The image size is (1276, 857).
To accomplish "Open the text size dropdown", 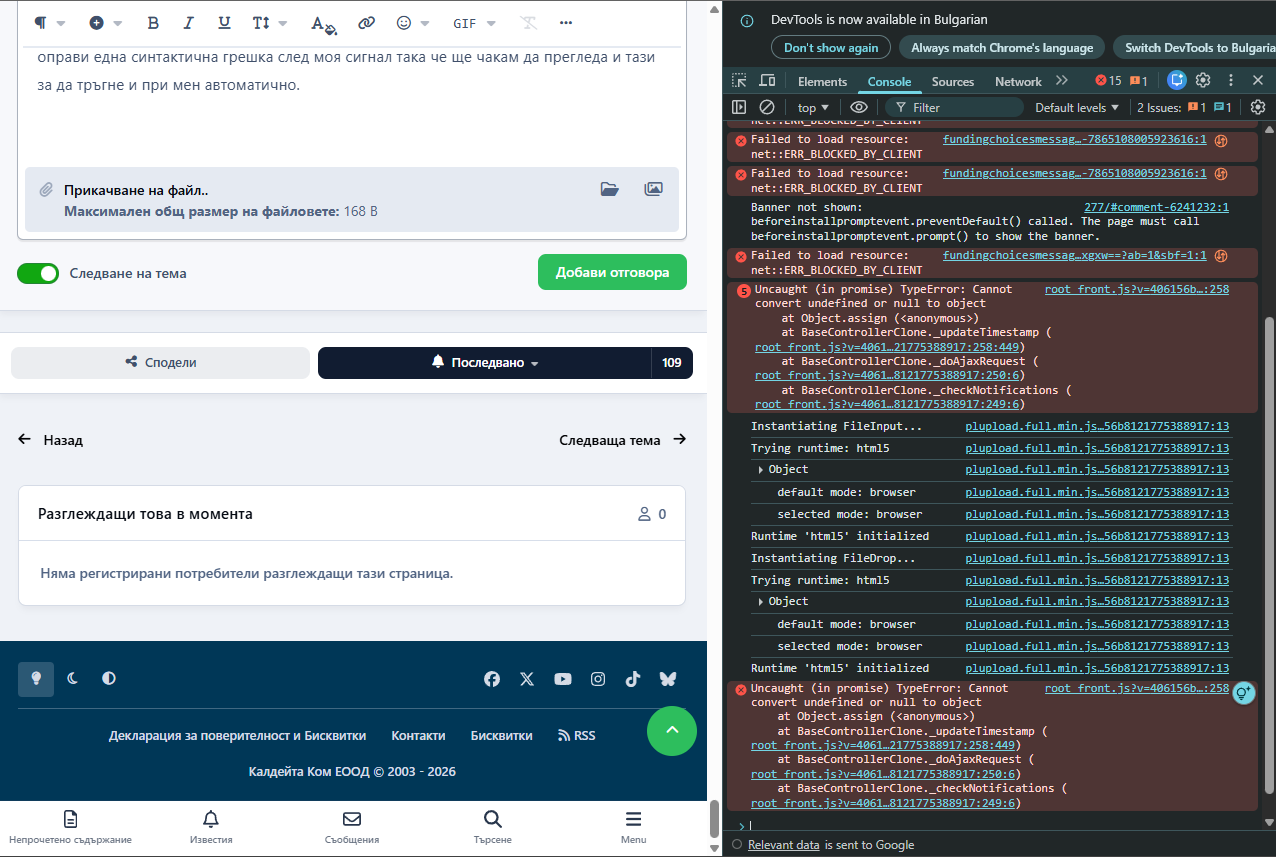I will coord(269,23).
